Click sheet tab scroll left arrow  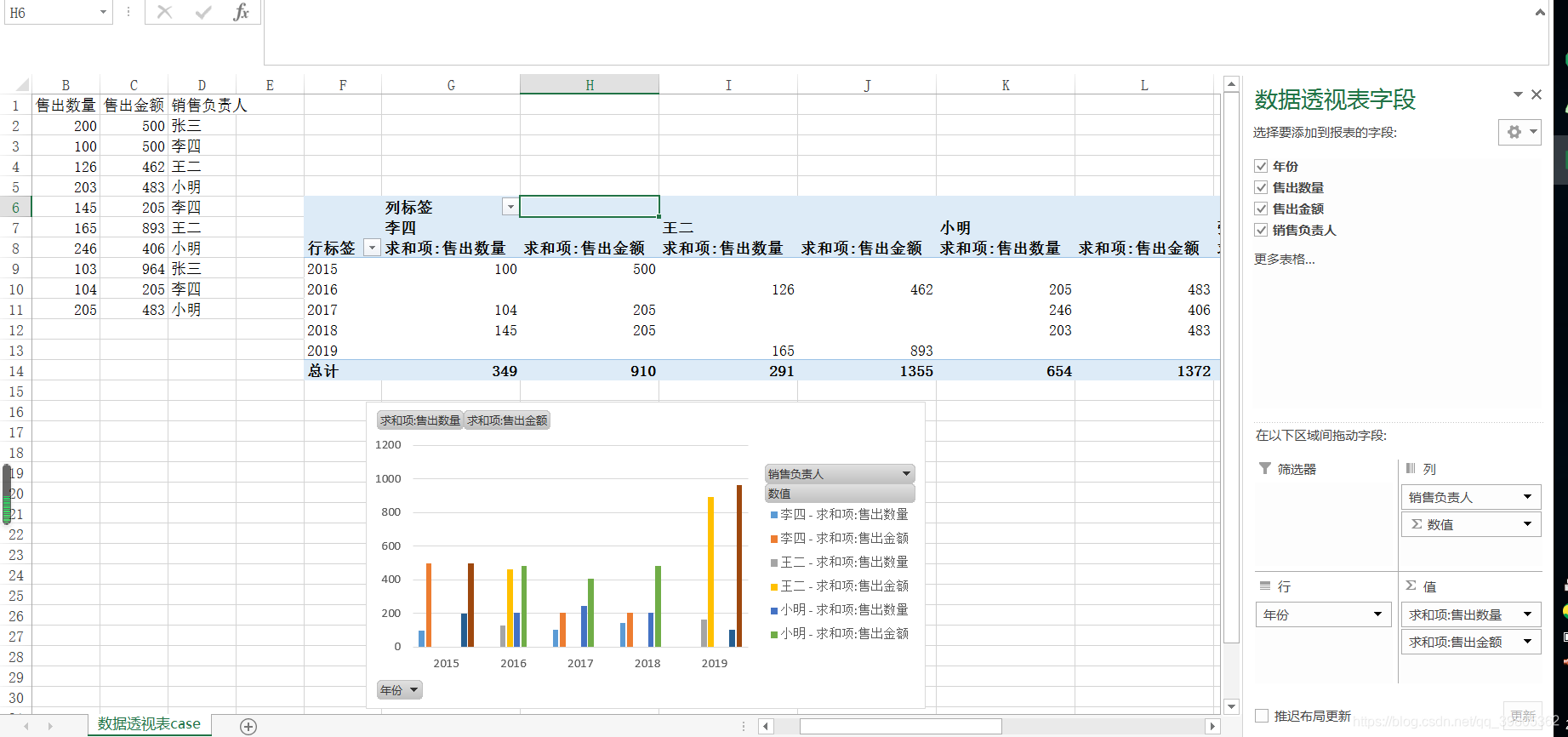point(26,726)
